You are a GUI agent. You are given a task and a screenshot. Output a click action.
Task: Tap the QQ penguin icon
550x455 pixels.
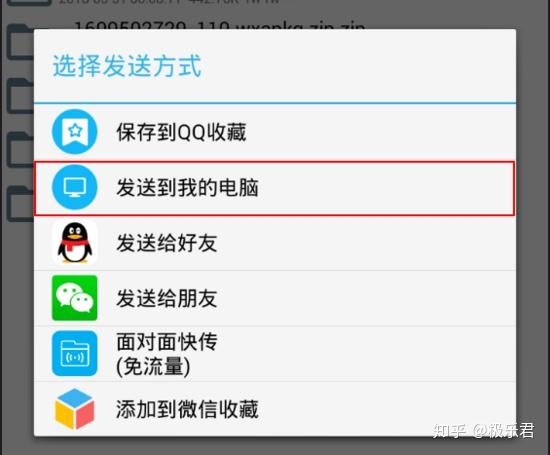tap(75, 242)
